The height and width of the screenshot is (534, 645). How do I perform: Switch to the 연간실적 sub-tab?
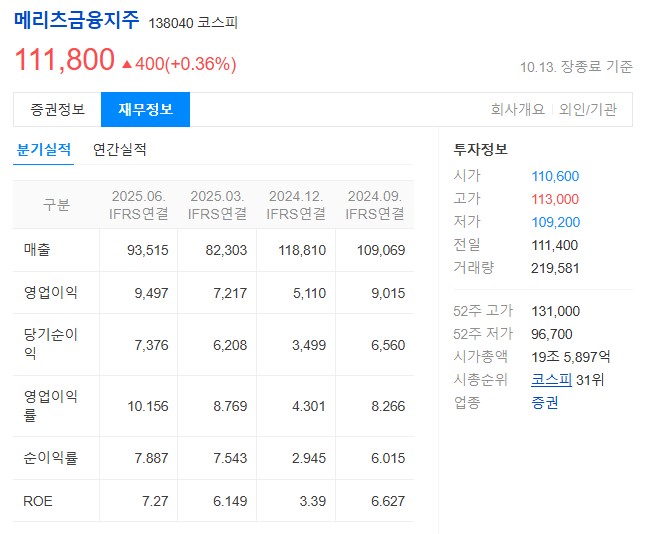(120, 150)
